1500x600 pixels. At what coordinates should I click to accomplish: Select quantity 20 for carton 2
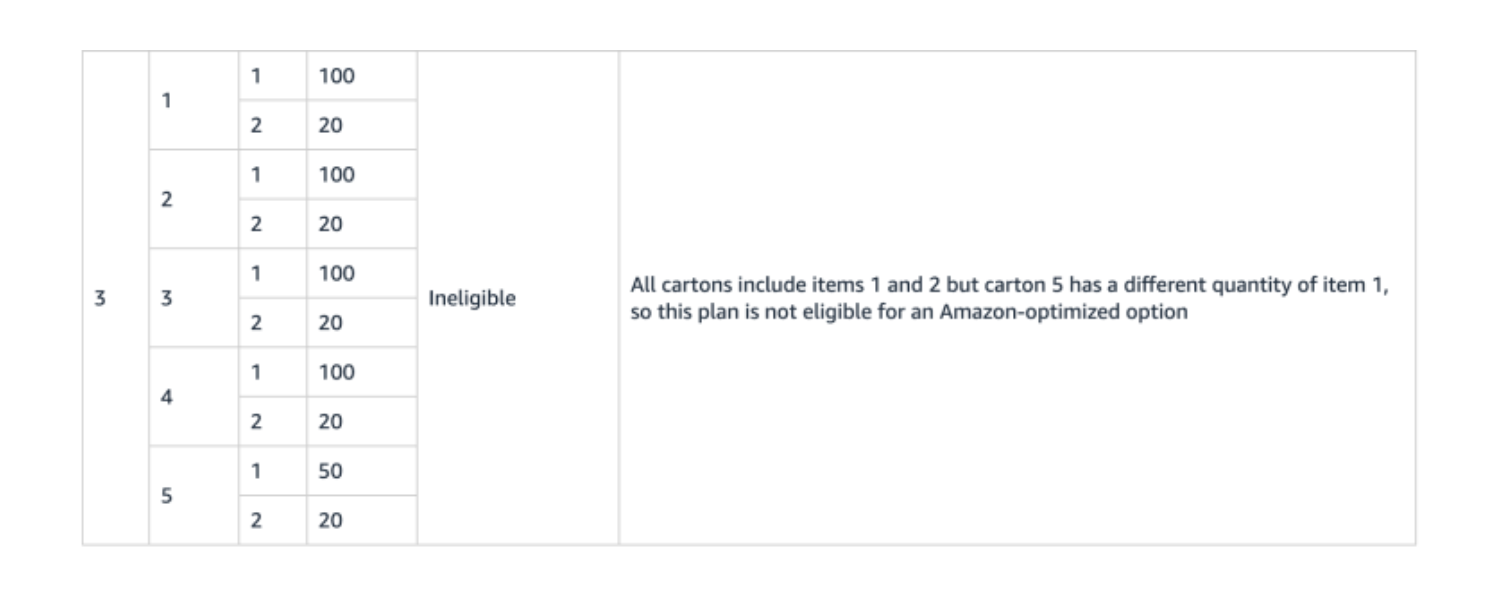pos(331,224)
